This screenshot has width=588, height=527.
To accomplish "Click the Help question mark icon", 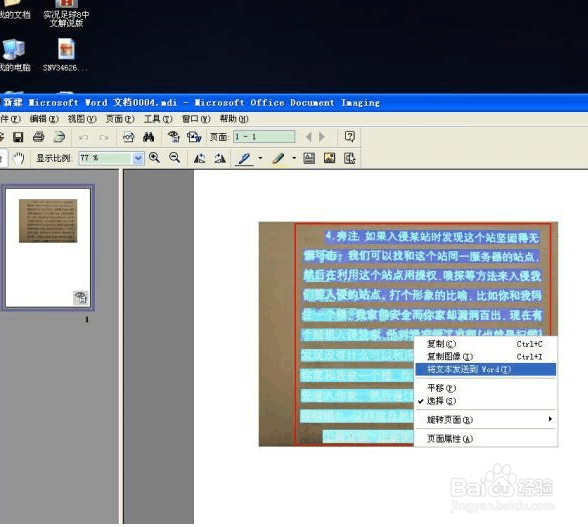I will click(x=350, y=137).
